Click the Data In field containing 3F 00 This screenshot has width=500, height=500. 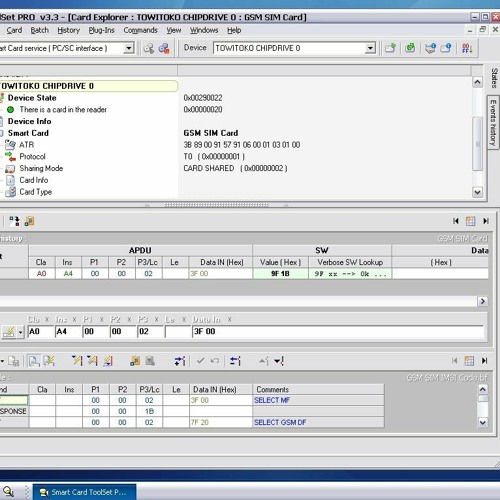[338, 332]
